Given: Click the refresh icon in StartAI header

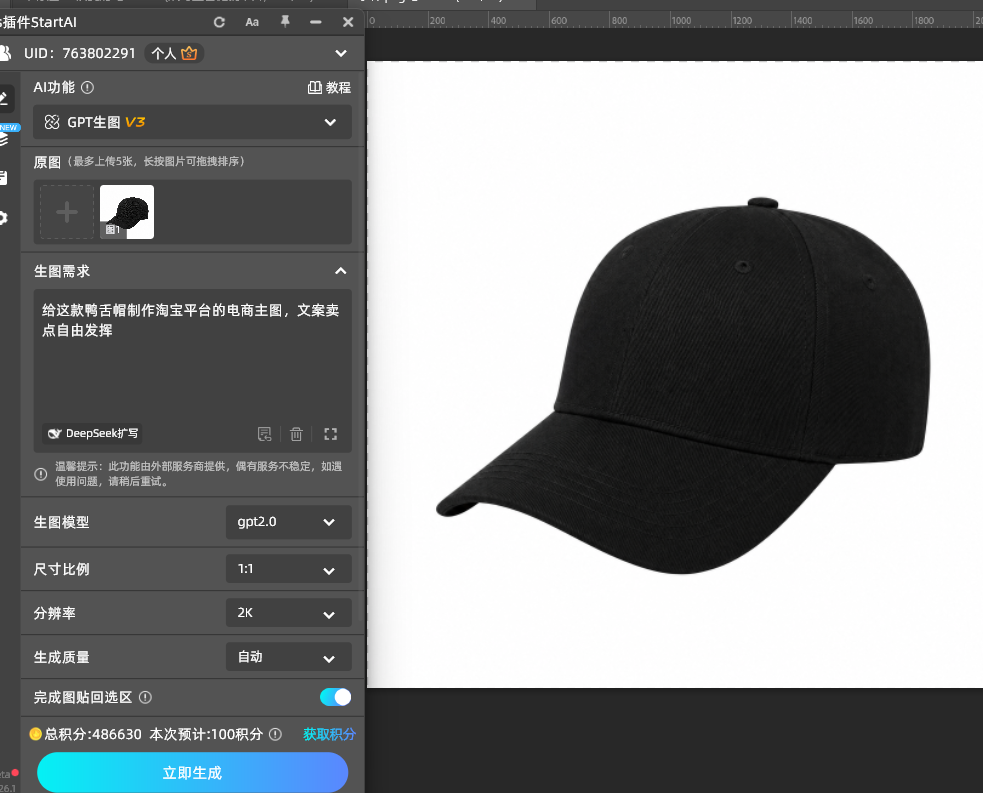Looking at the screenshot, I should coord(219,22).
